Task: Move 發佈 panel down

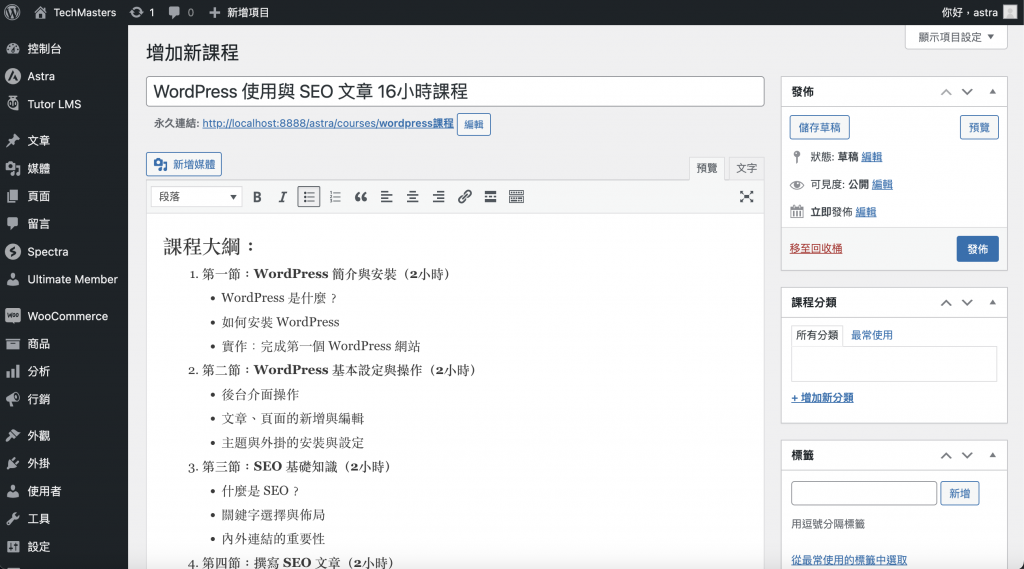Action: (967, 92)
